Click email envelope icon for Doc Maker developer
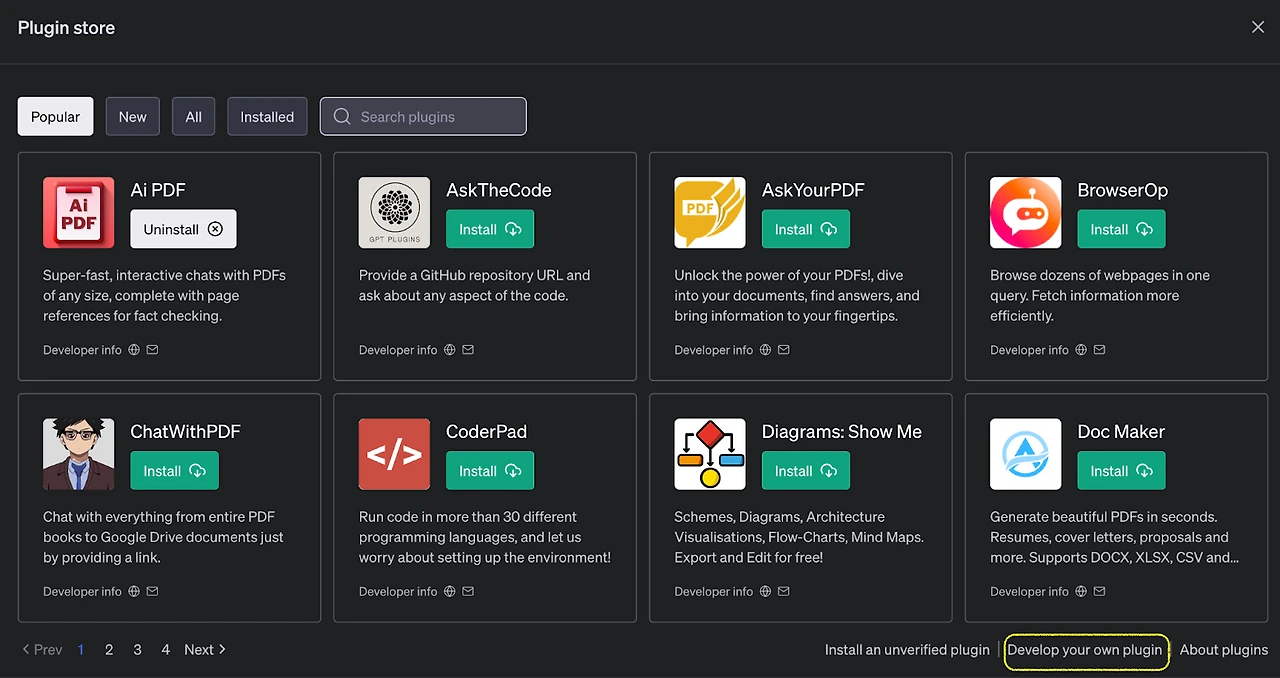1280x678 pixels. point(1099,591)
